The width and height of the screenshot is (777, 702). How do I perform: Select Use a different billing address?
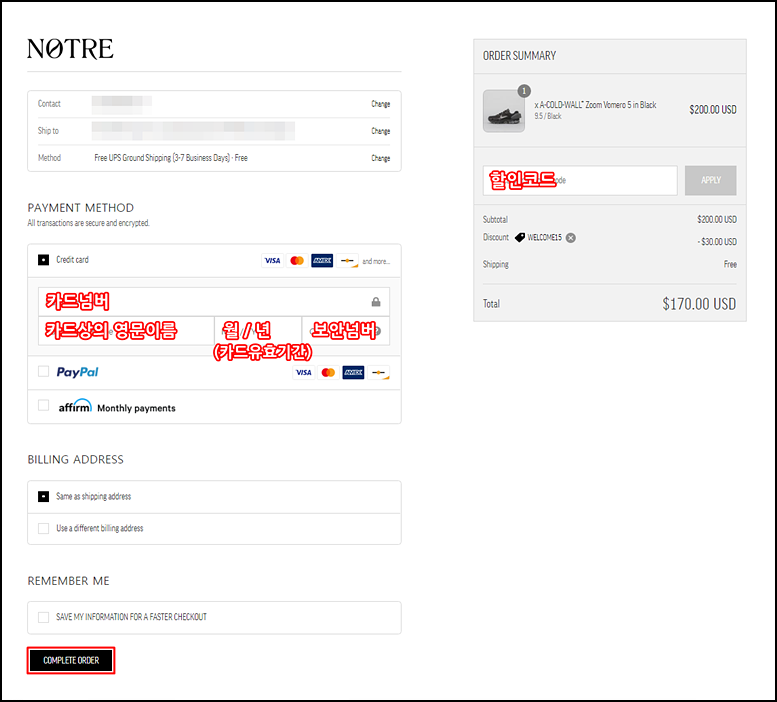(44, 529)
